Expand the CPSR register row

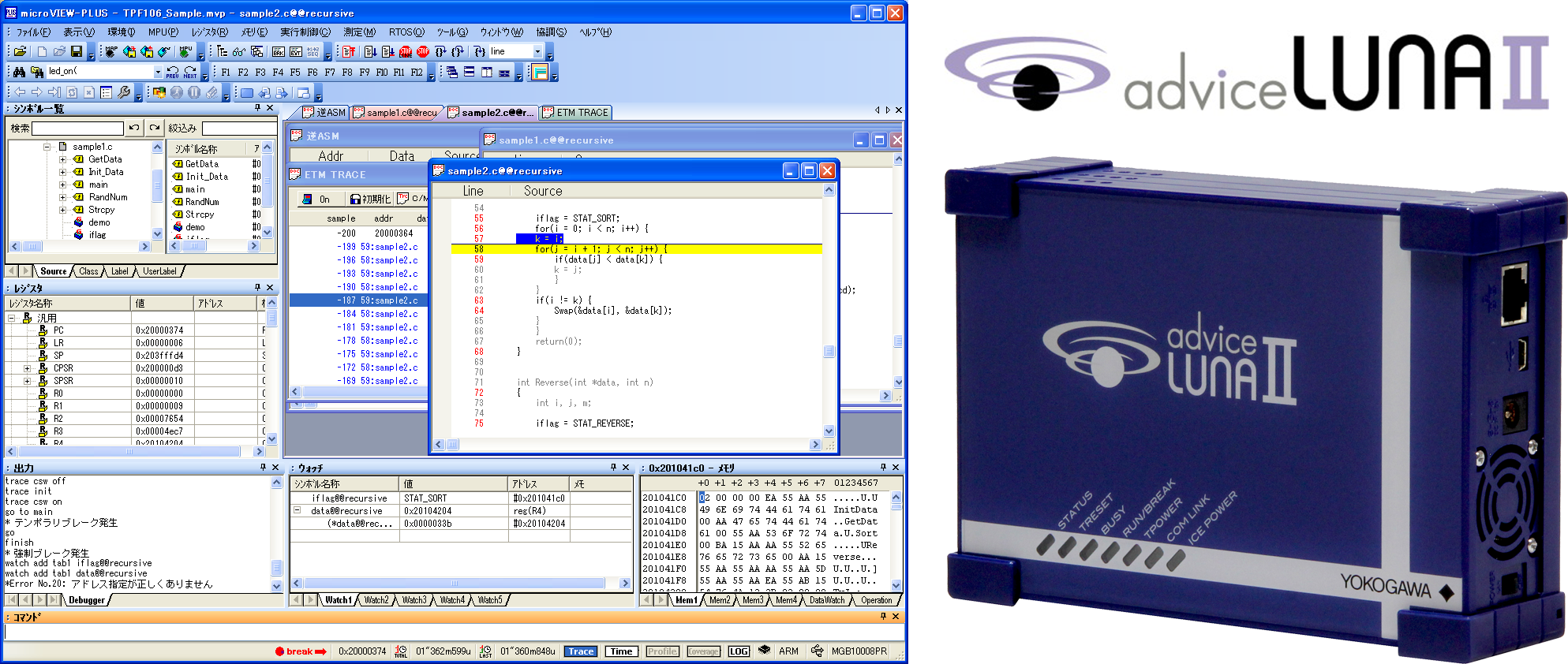point(27,368)
